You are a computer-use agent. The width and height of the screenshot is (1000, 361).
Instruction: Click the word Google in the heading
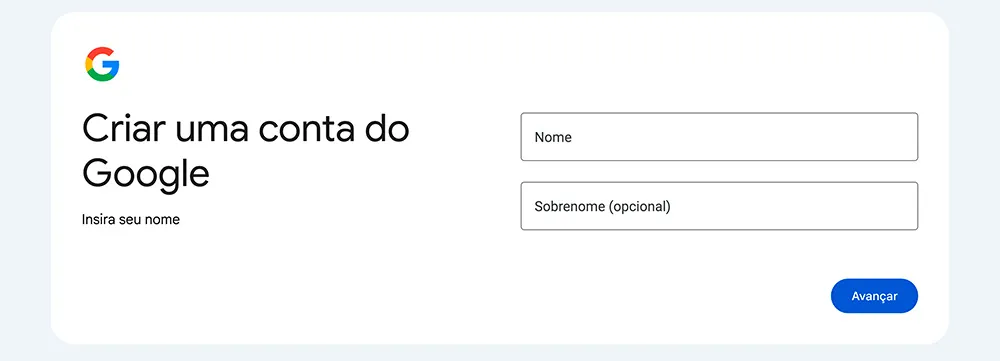[x=145, y=173]
